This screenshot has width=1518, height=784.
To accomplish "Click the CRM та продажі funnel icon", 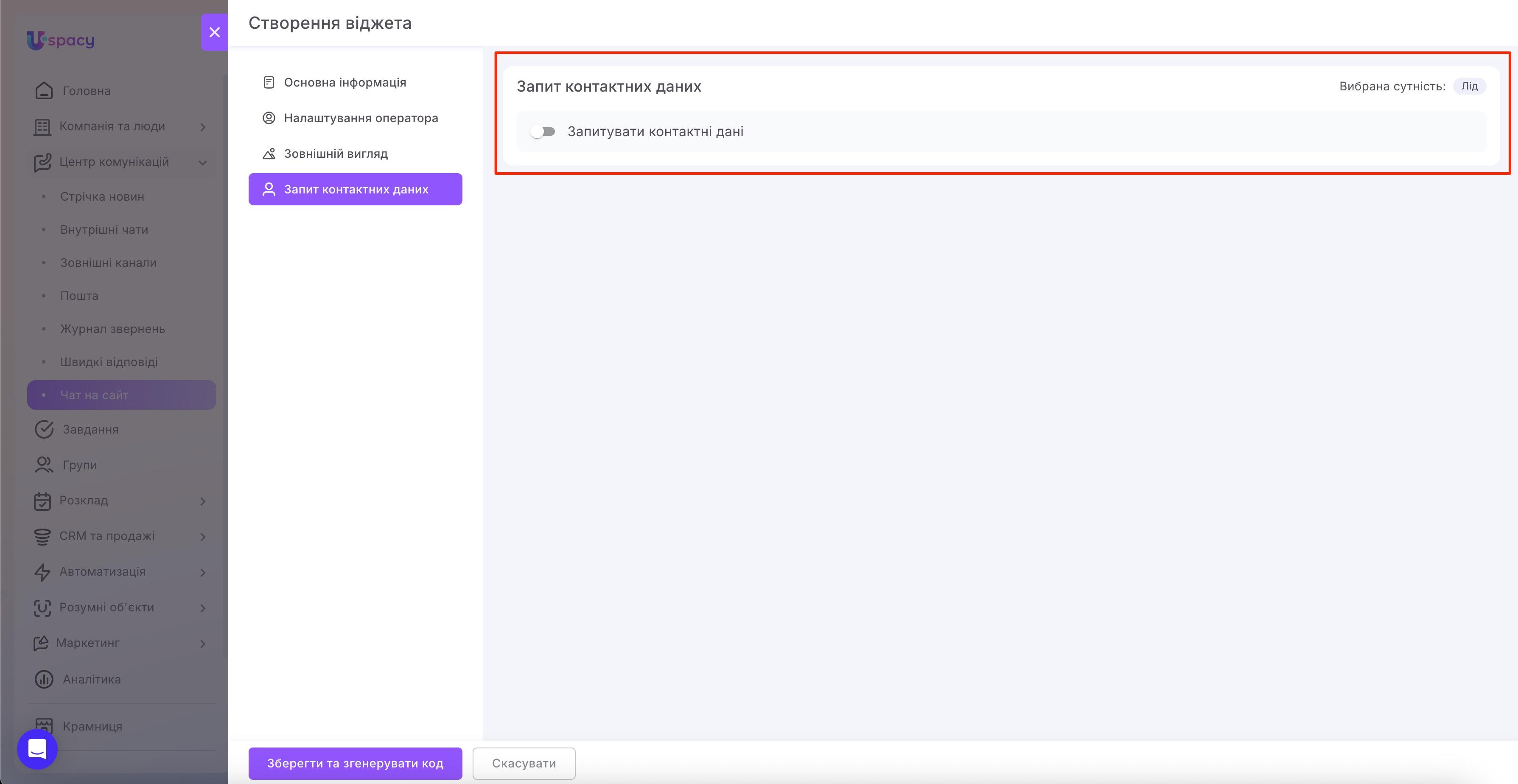I will pyautogui.click(x=42, y=536).
